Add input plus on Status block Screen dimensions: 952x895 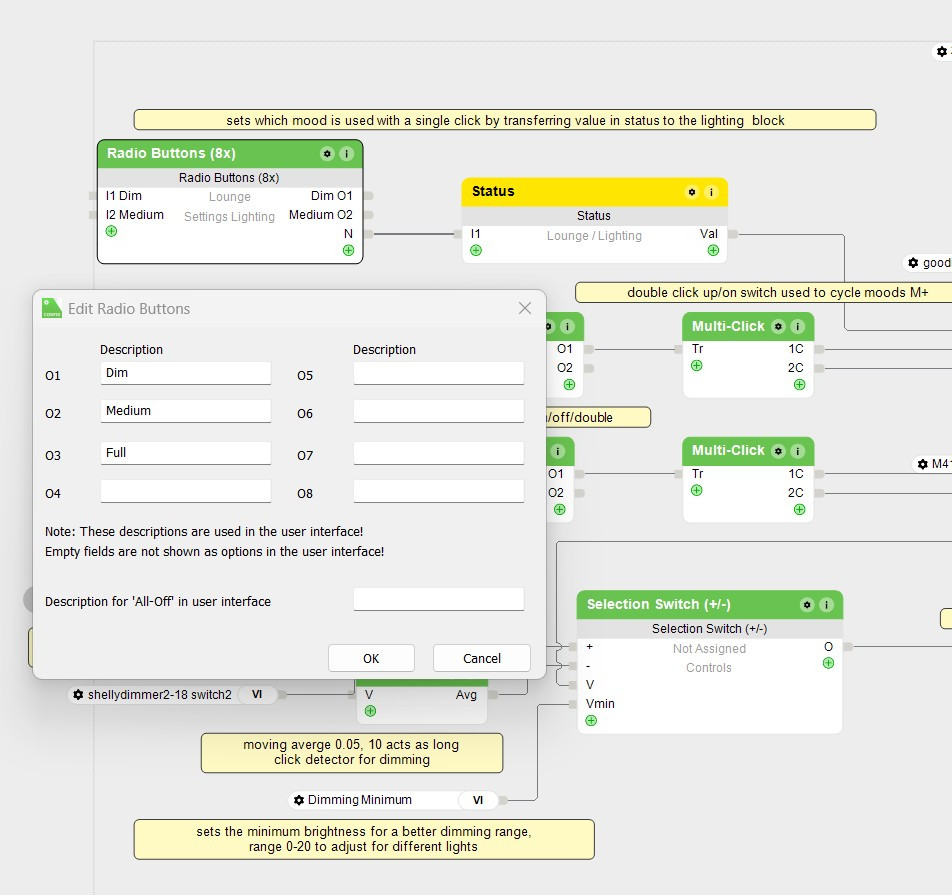pos(476,250)
